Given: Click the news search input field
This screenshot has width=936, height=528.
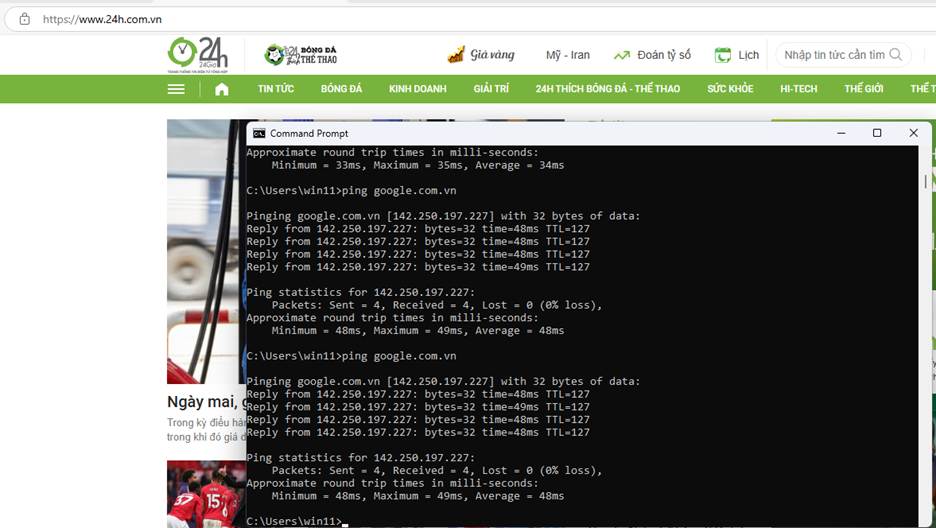Looking at the screenshot, I should point(832,55).
